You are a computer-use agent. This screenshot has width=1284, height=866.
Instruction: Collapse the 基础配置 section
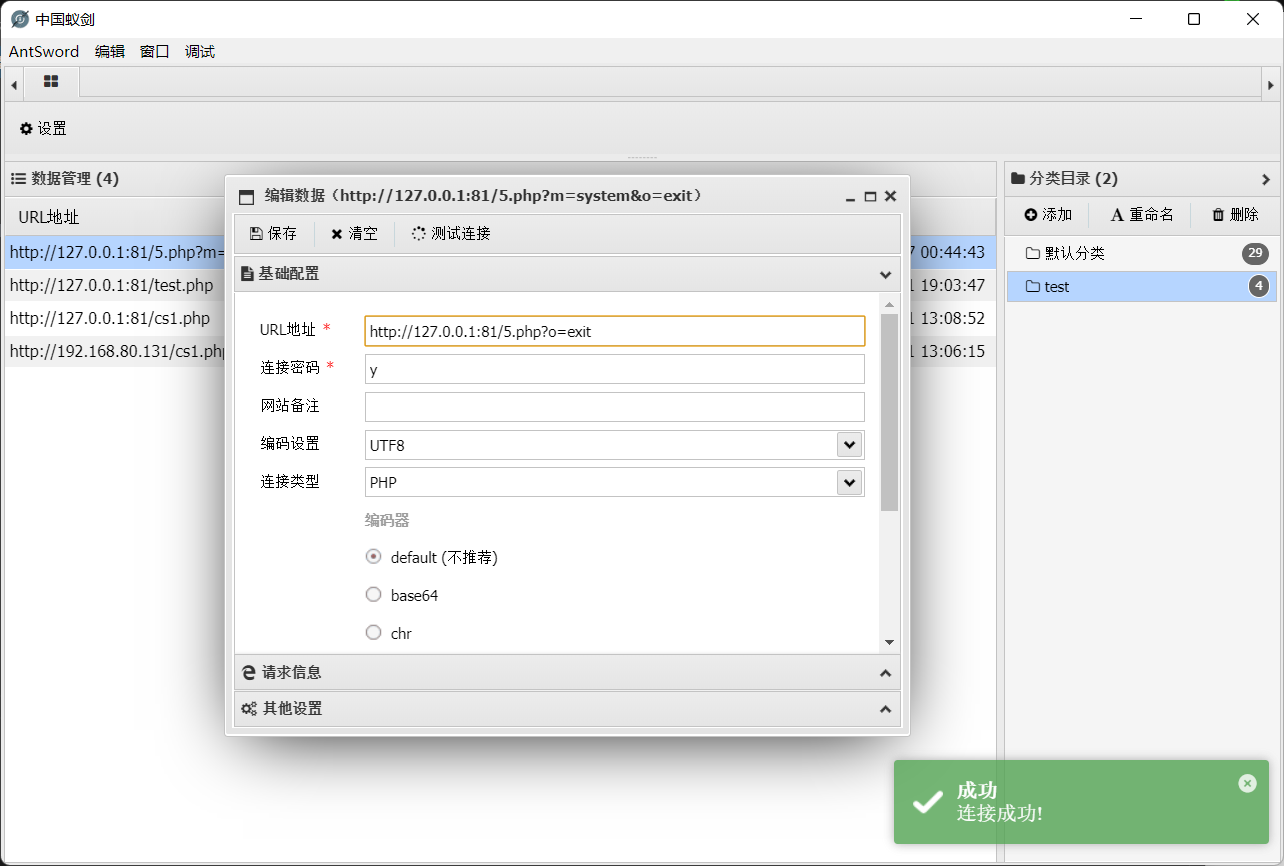(x=885, y=274)
